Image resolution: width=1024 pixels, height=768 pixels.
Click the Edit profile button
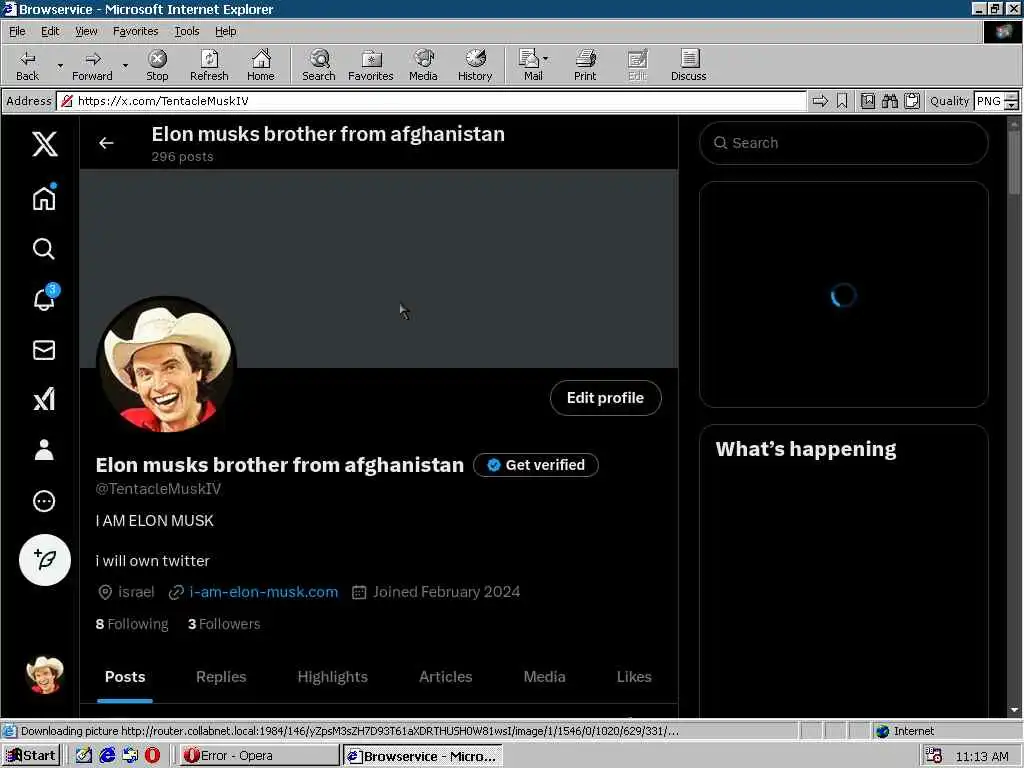coord(605,398)
